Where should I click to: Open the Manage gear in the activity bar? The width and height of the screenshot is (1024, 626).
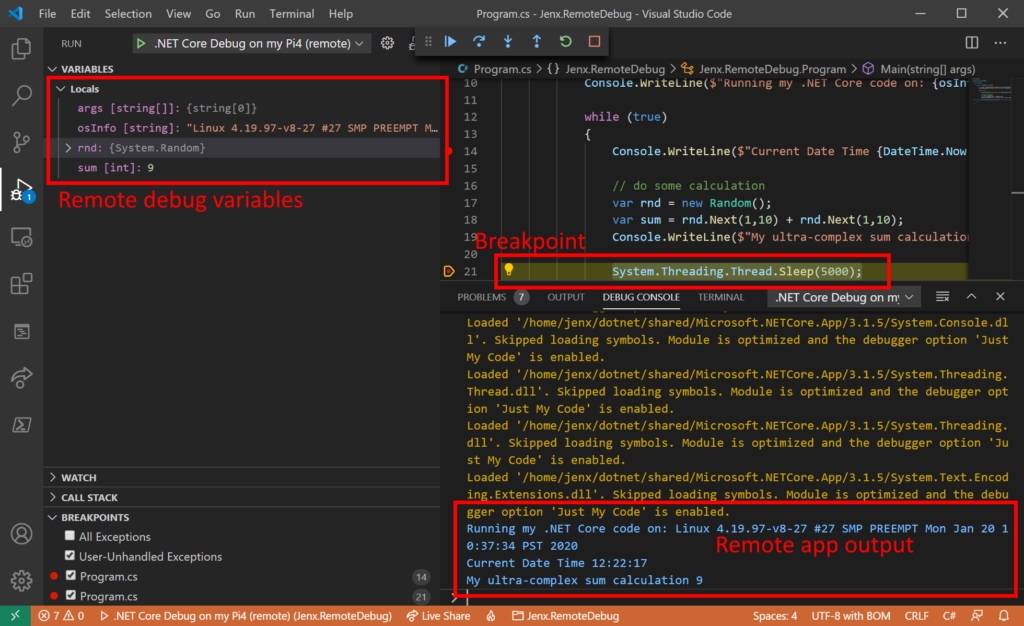(x=21, y=580)
